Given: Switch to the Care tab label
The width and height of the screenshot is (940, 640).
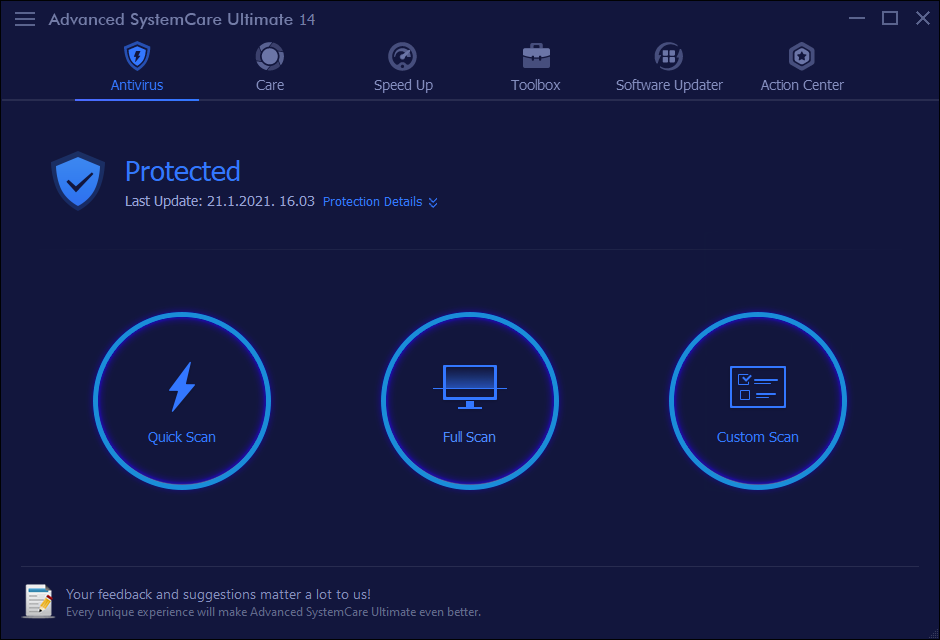Looking at the screenshot, I should pyautogui.click(x=270, y=85).
